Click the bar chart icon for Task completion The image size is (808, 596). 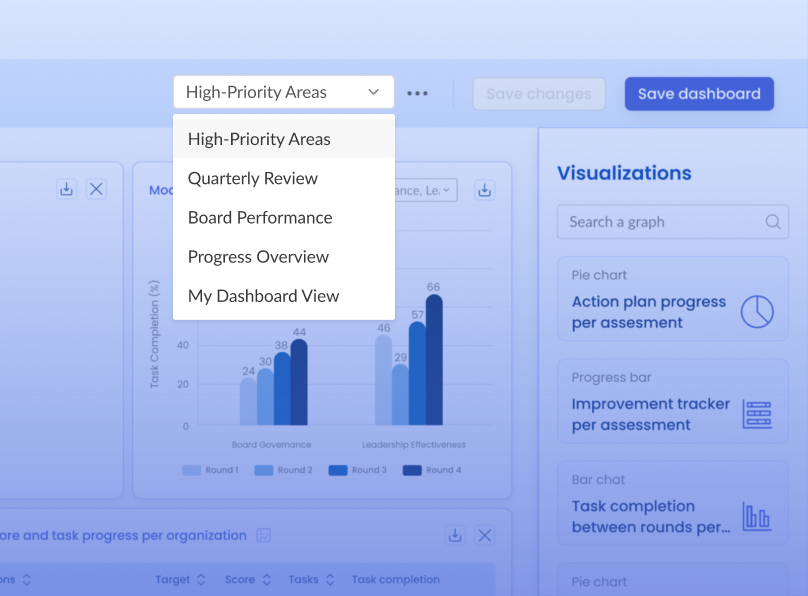757,517
